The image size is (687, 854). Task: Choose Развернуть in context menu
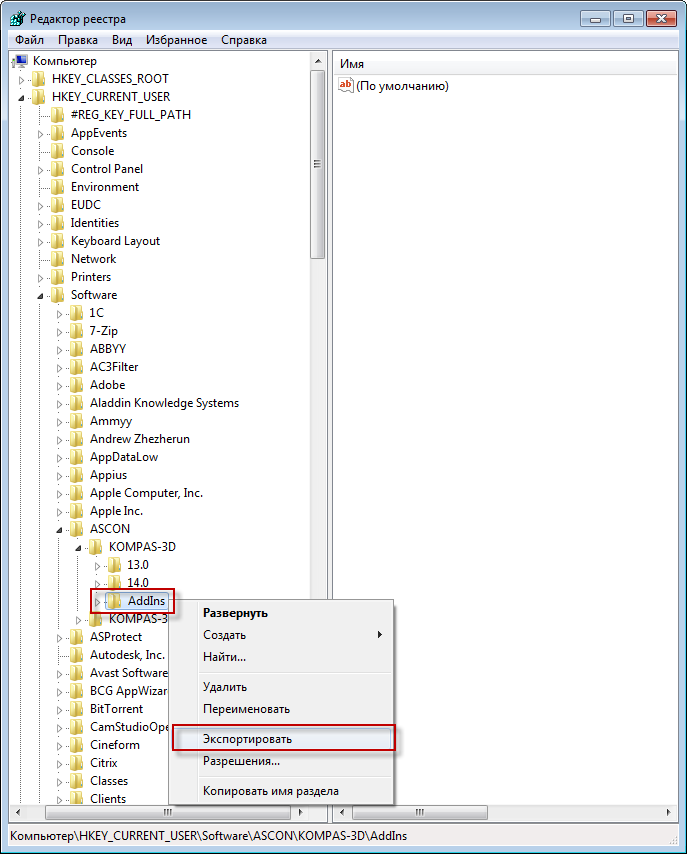coord(281,613)
